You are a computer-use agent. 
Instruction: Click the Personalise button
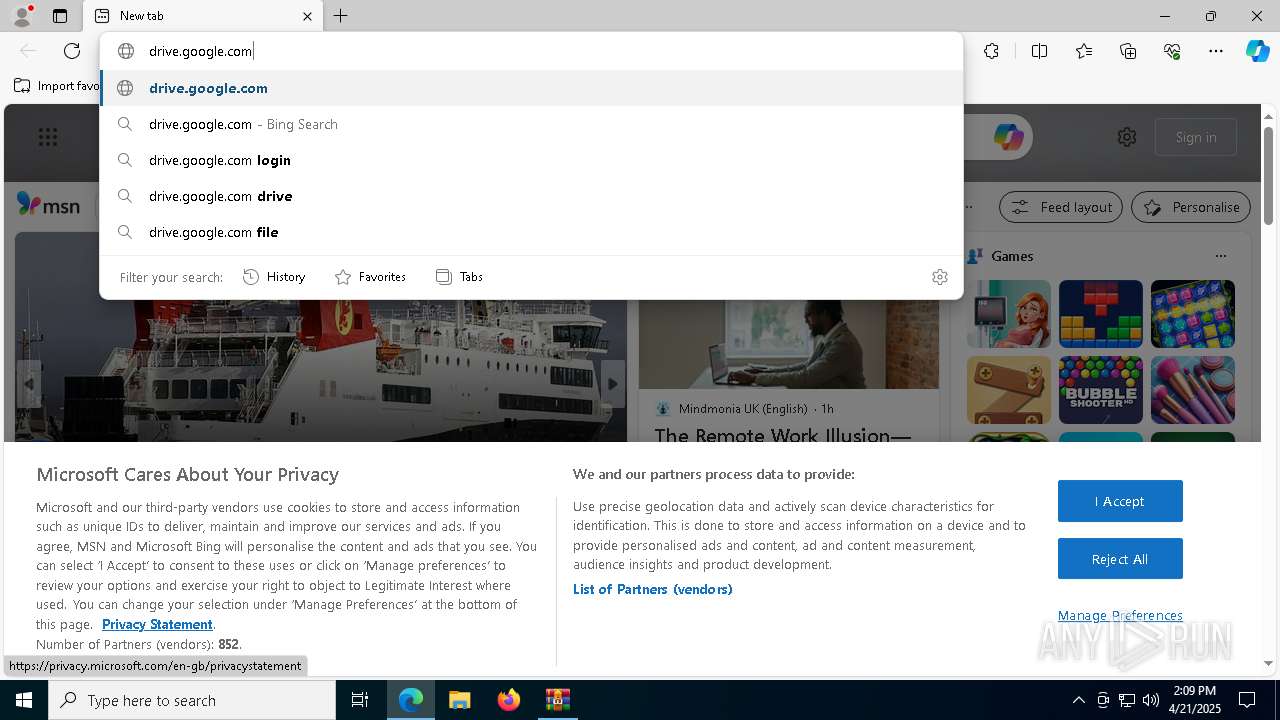pyautogui.click(x=1191, y=207)
